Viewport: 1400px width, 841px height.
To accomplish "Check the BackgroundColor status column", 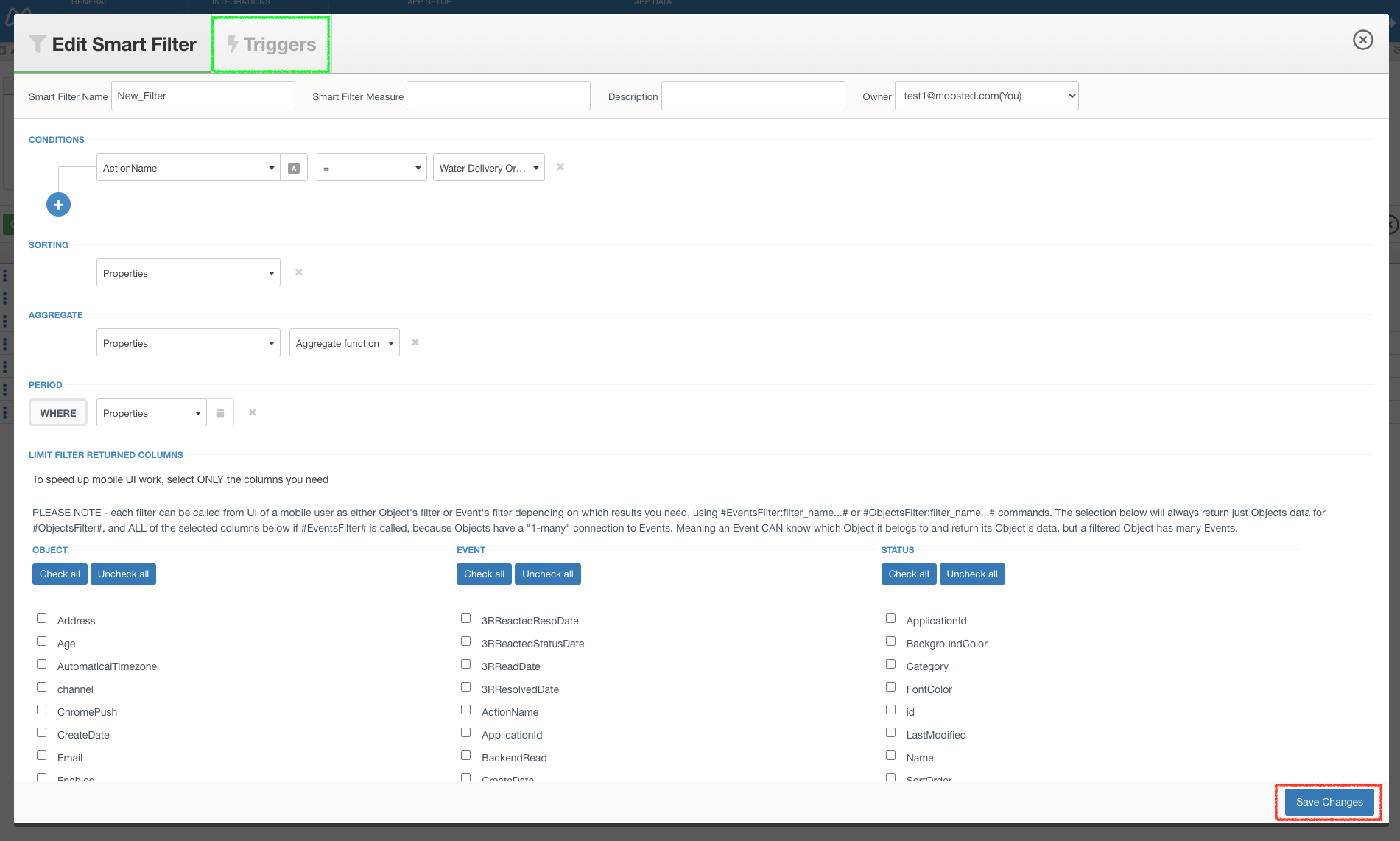I will pos(891,641).
